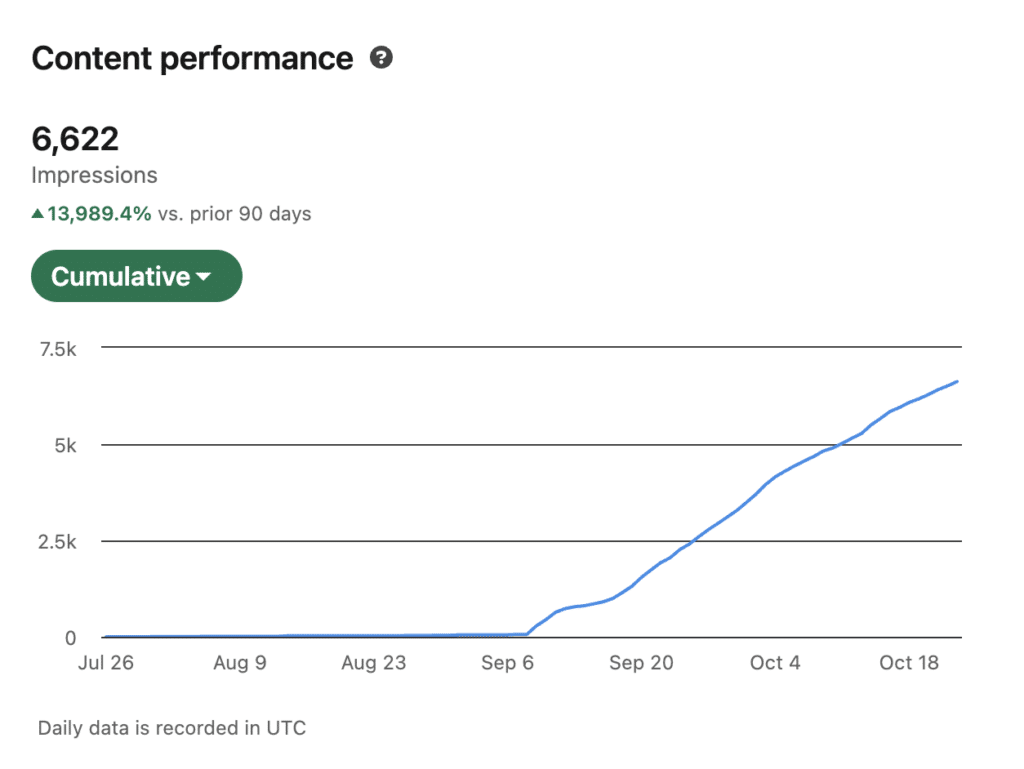1024x769 pixels.
Task: Click the Impressions label
Action: point(94,176)
